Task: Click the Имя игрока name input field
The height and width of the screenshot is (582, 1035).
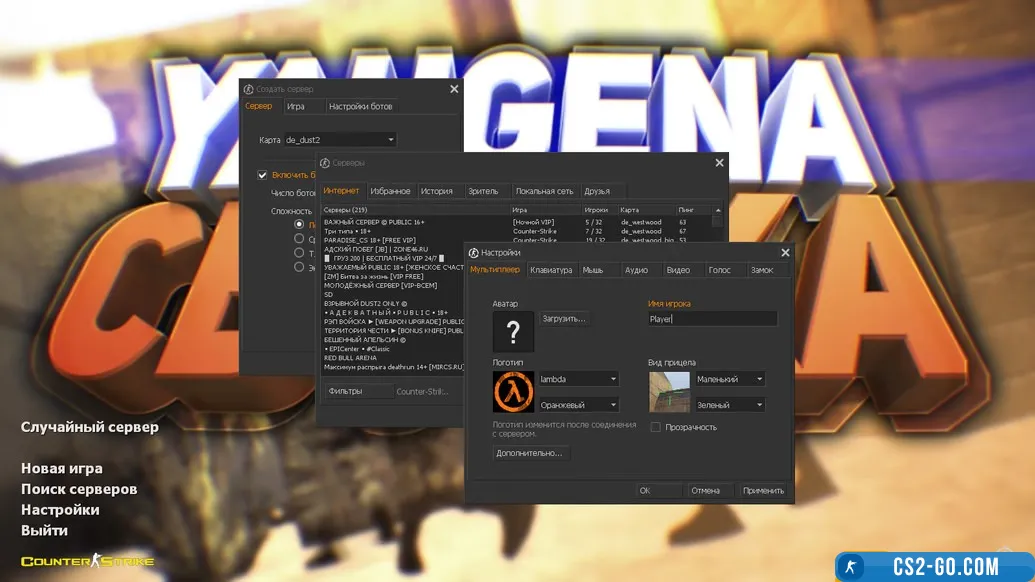Action: coord(712,319)
